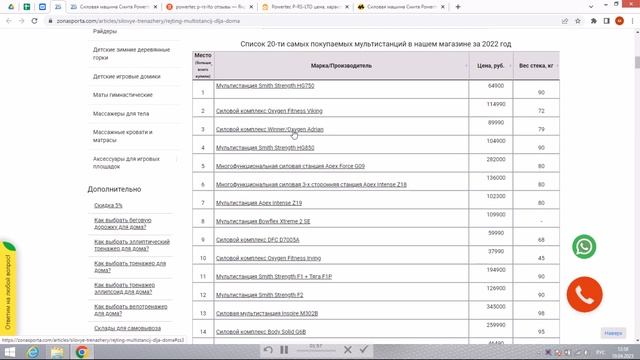
Task: Go back to the previous page
Action: tap(9, 21)
